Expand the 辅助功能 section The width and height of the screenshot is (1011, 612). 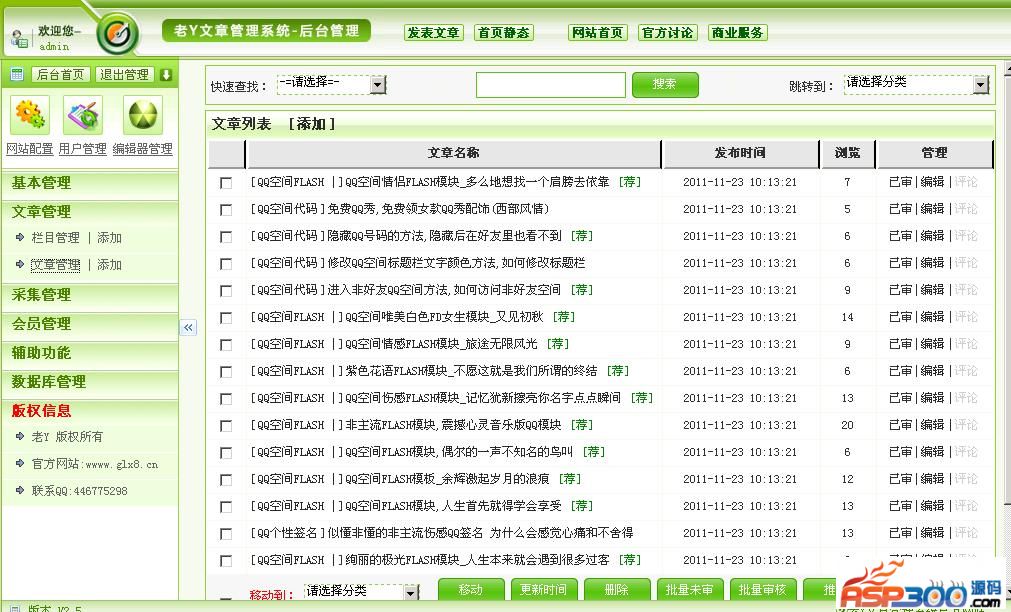click(89, 353)
